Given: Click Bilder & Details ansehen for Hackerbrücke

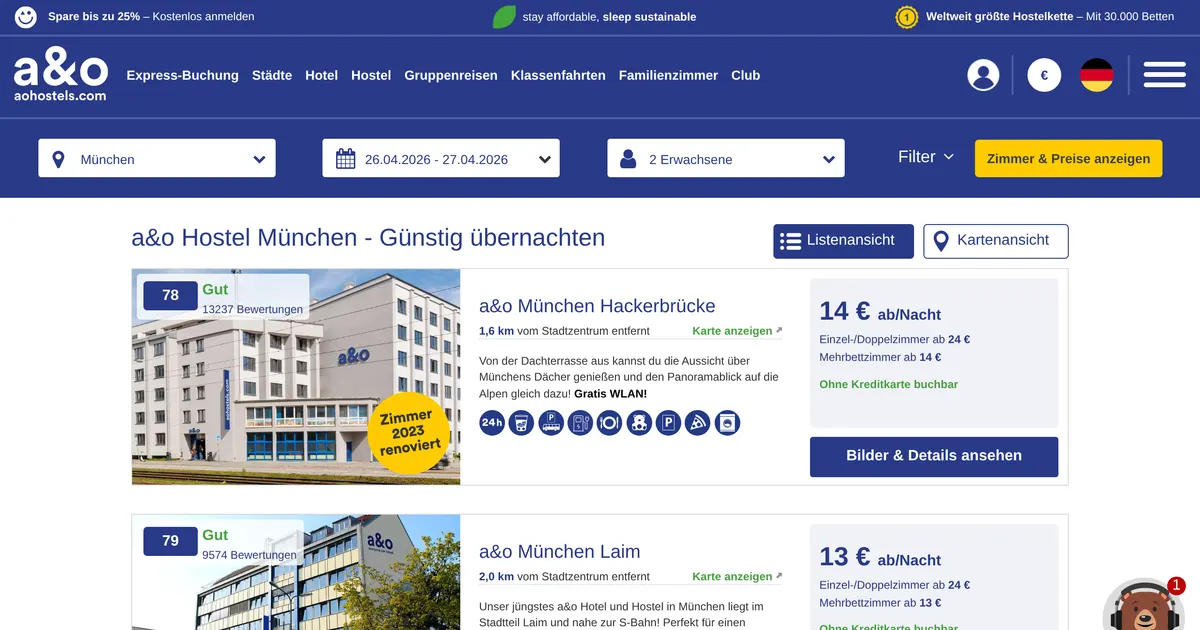Looking at the screenshot, I should click(934, 456).
